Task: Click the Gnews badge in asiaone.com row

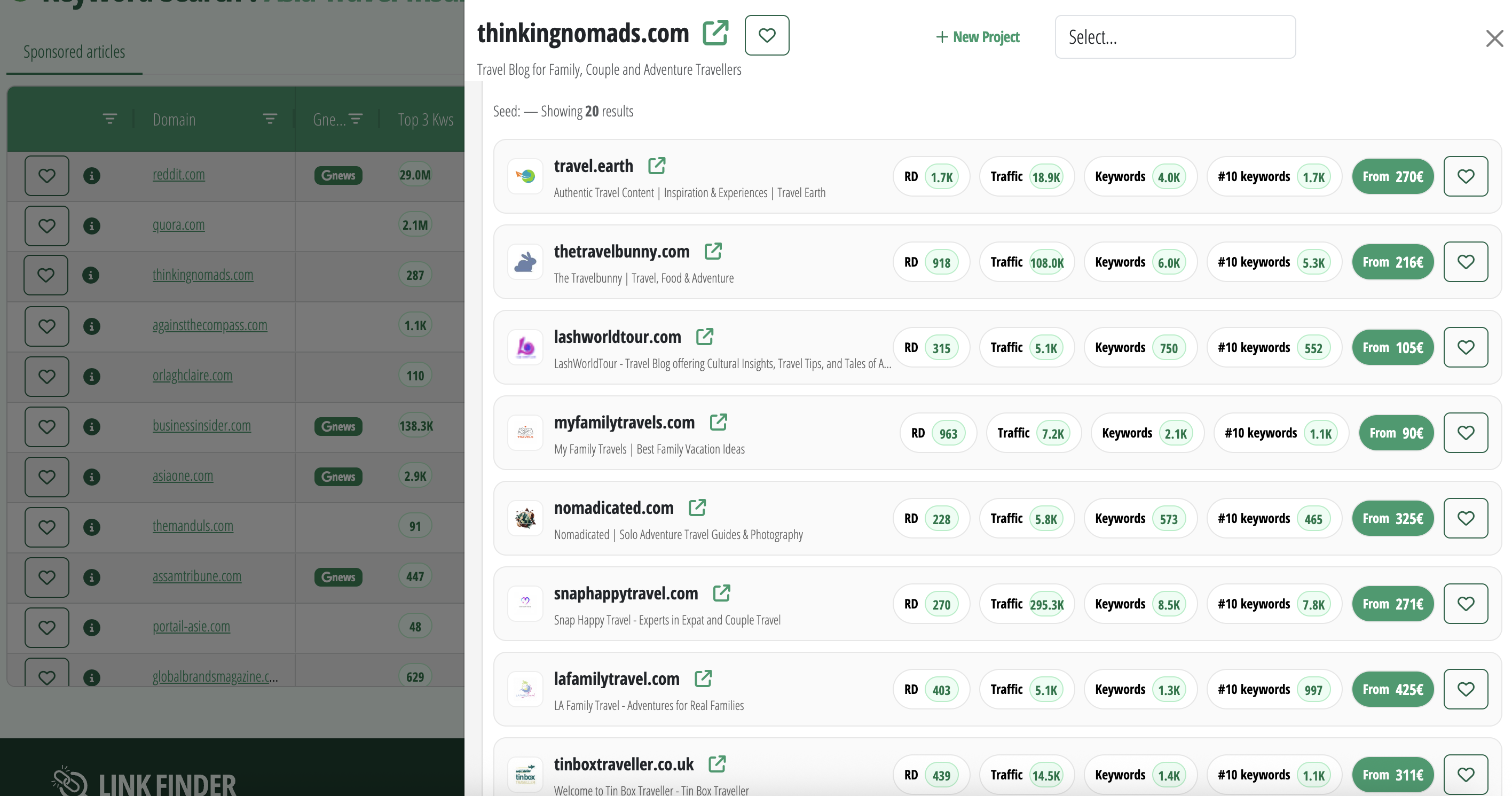Action: 338,477
